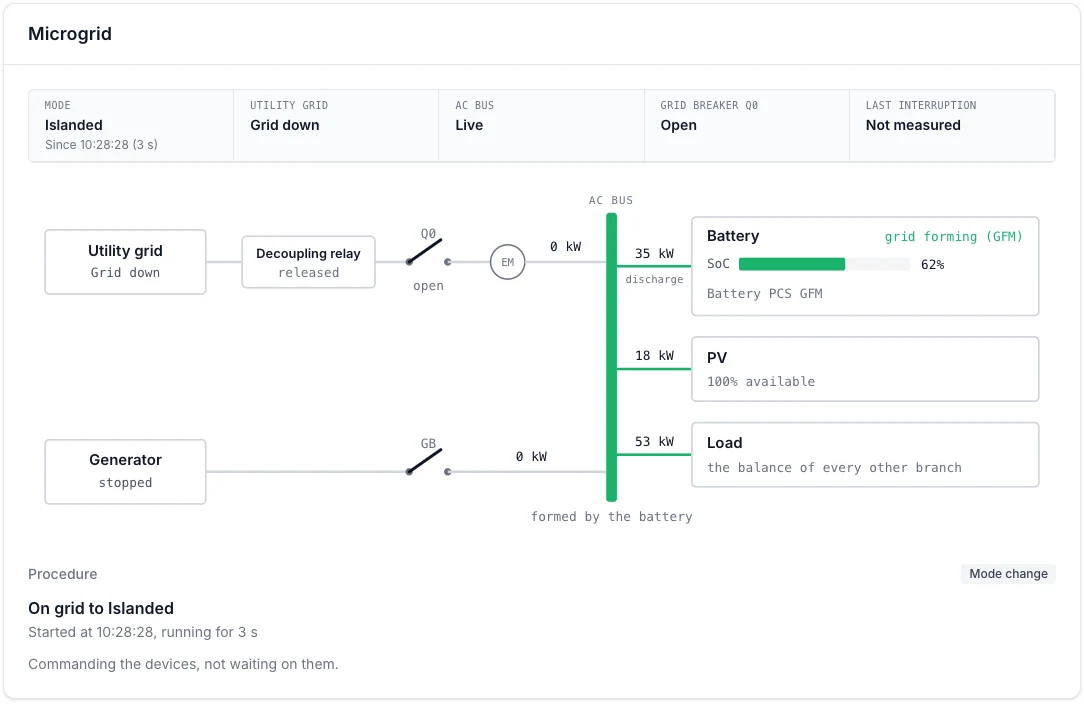Open the Load card
The width and height of the screenshot is (1084, 704).
pyautogui.click(x=865, y=455)
